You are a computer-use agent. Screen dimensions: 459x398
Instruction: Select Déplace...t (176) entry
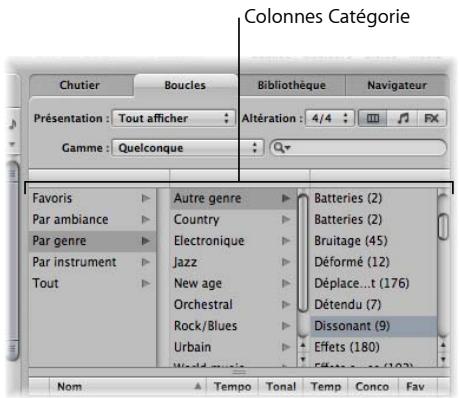373,284
